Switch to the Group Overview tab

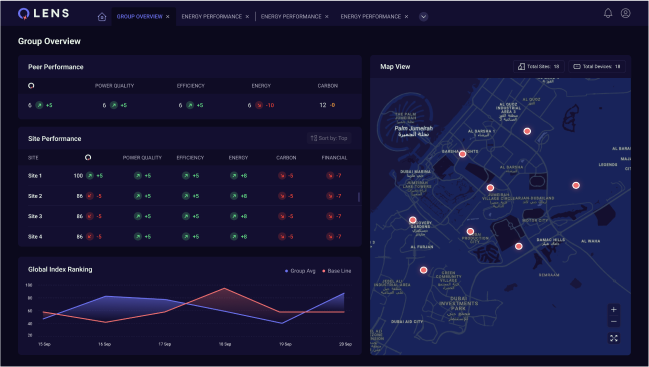click(x=139, y=17)
